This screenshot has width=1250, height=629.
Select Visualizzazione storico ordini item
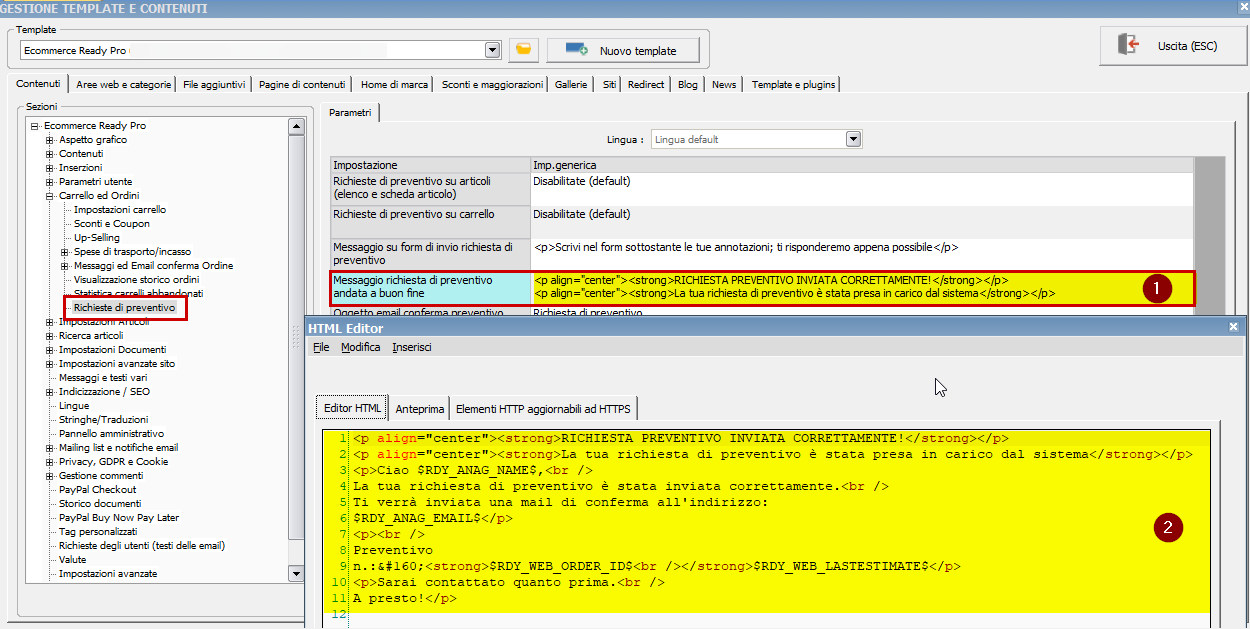tap(136, 280)
